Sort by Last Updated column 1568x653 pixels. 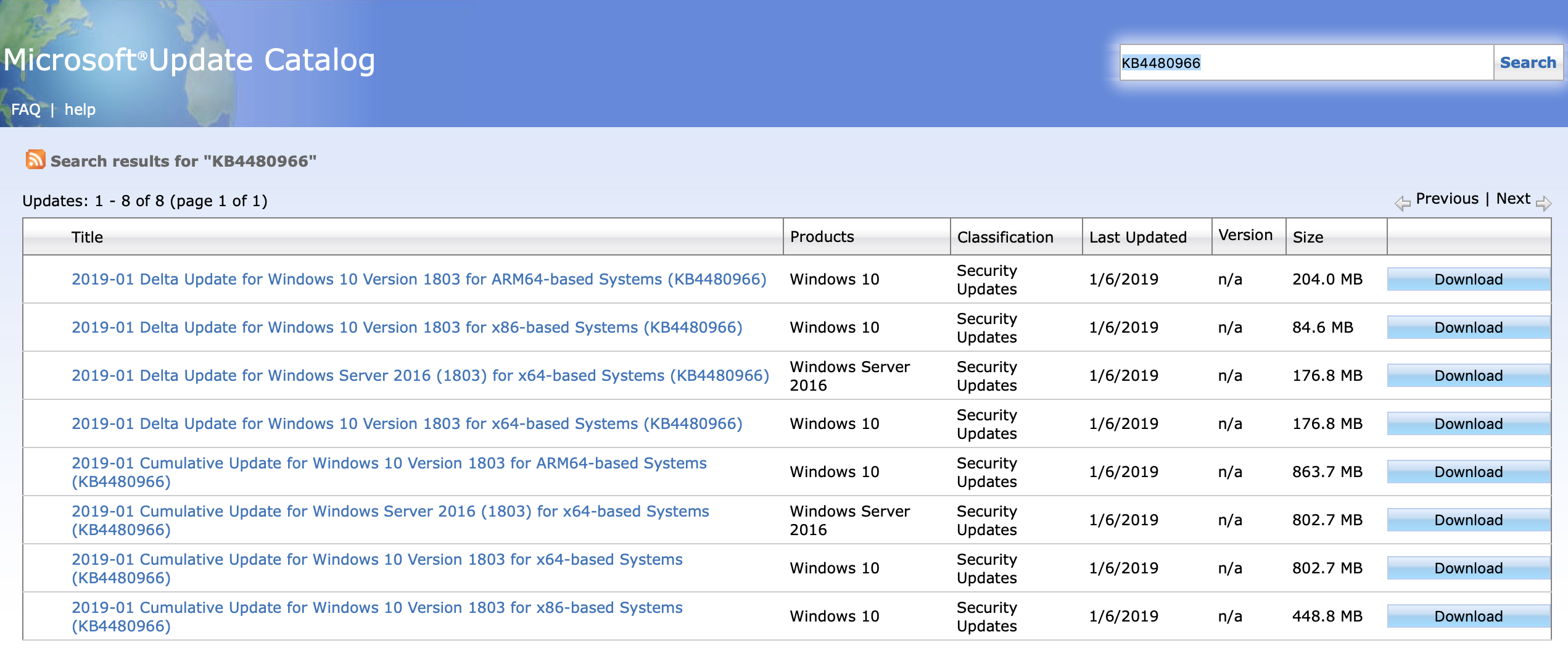[x=1137, y=238]
